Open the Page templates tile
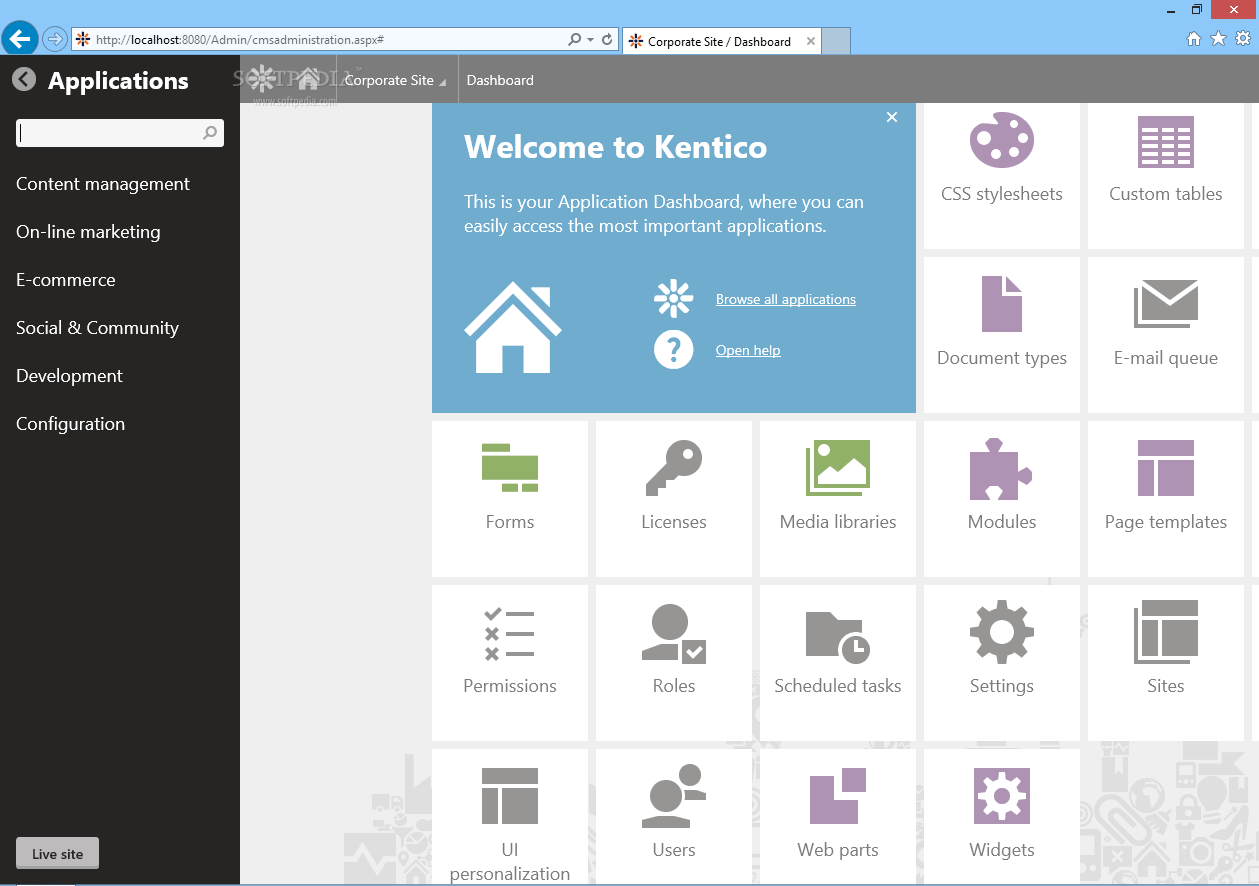Image resolution: width=1259 pixels, height=886 pixels. (1166, 499)
